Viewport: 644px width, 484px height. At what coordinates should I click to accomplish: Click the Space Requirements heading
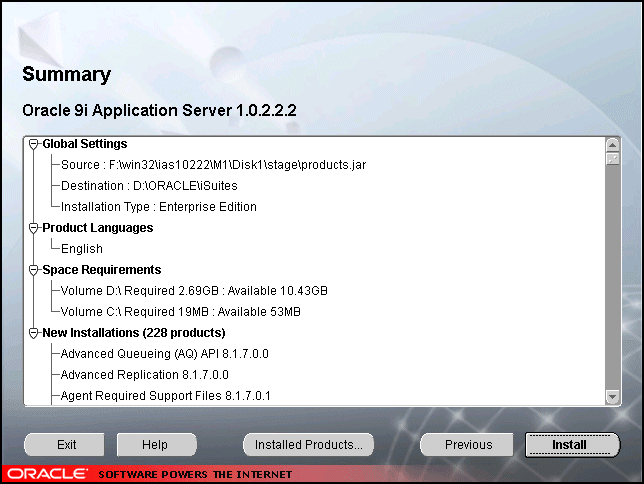point(102,270)
